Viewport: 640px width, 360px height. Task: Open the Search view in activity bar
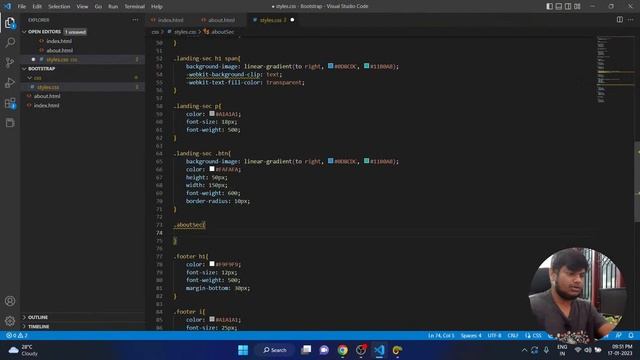(x=10, y=42)
